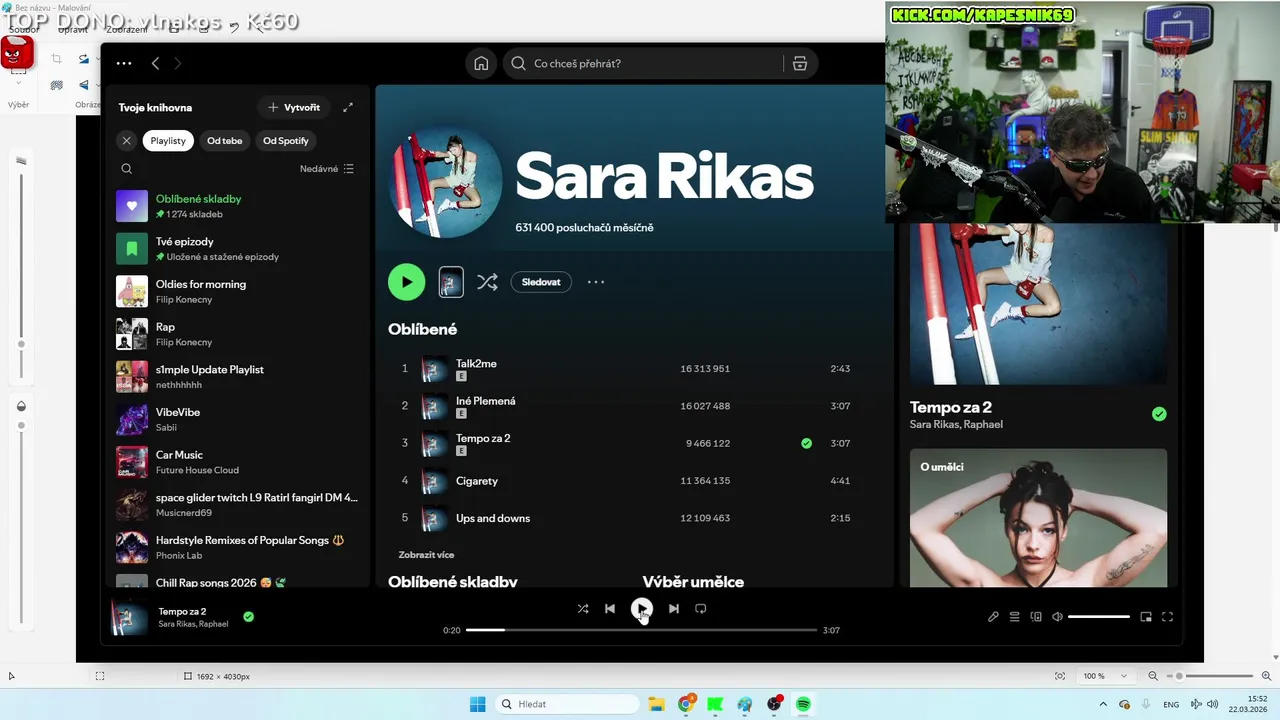The image size is (1280, 720).
Task: Enable shuffle next to Sledovat button
Action: click(x=487, y=282)
